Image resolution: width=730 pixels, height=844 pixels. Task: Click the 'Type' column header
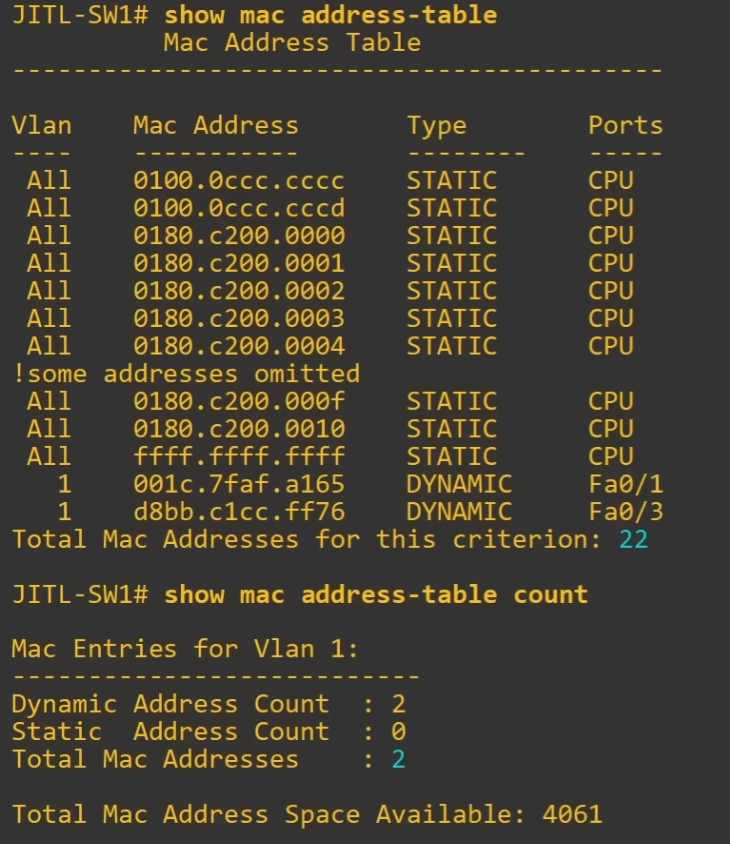[x=437, y=126]
